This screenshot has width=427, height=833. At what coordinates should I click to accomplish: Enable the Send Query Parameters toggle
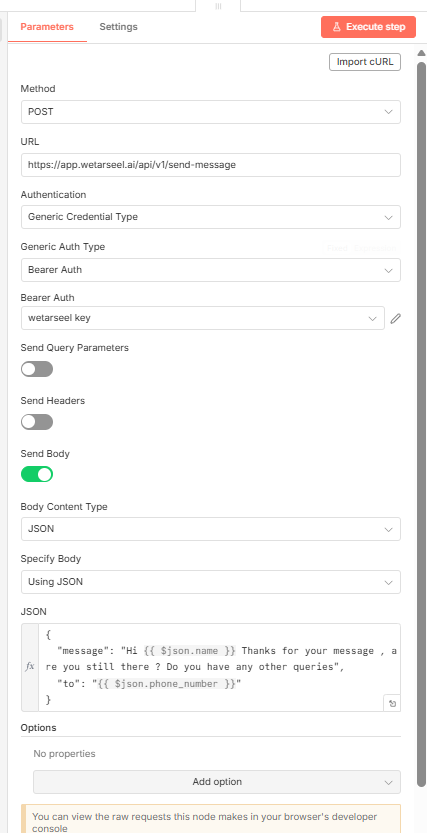[37, 369]
